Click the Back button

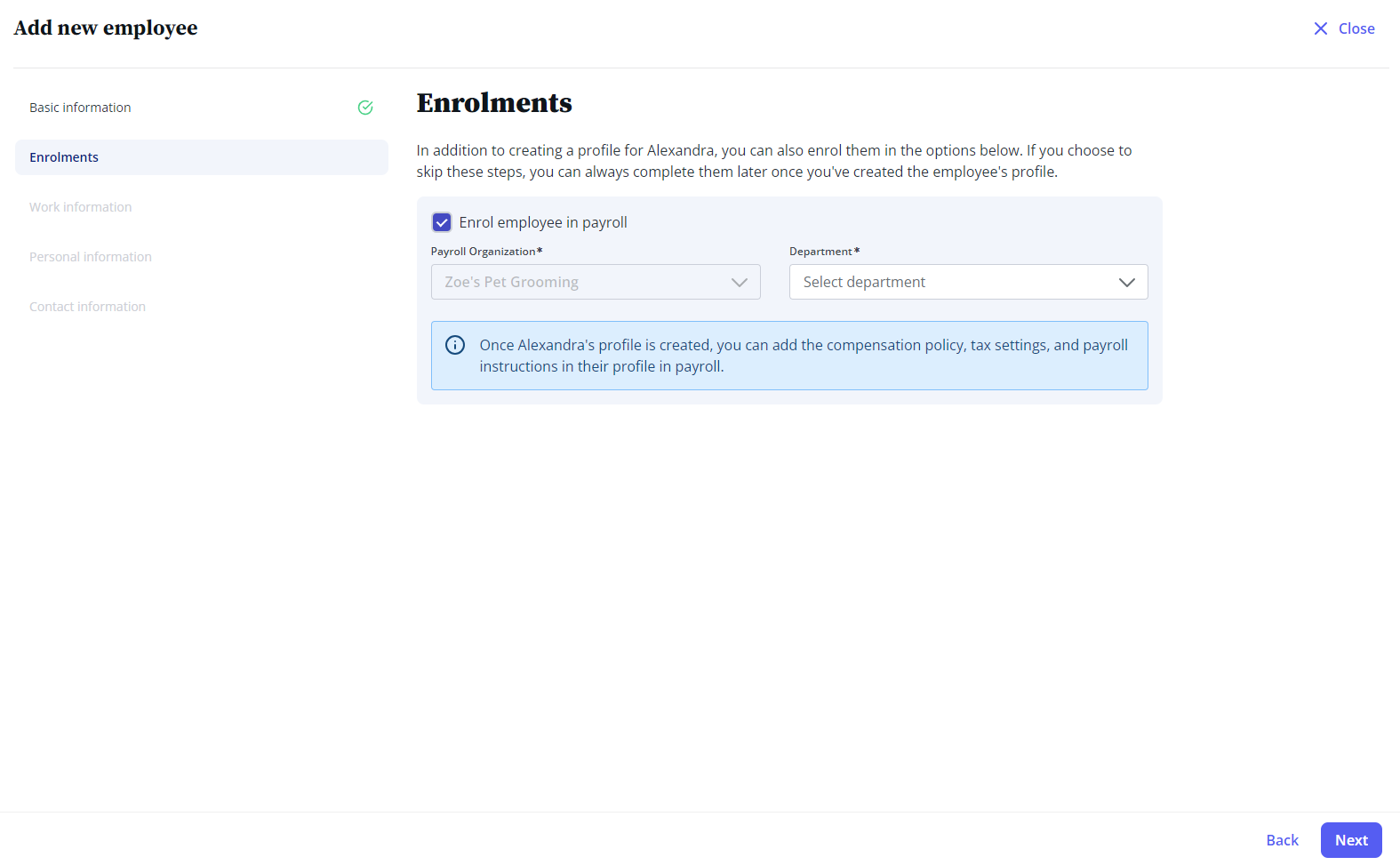(1282, 840)
